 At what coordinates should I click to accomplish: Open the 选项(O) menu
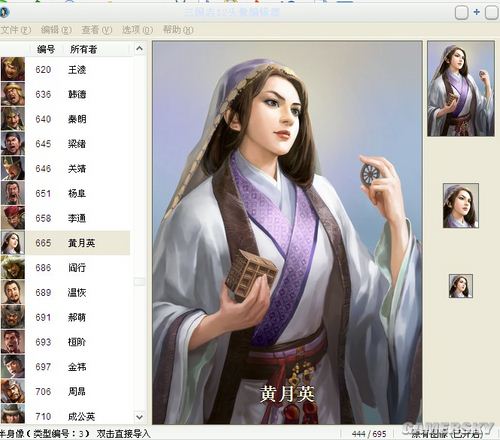137,30
